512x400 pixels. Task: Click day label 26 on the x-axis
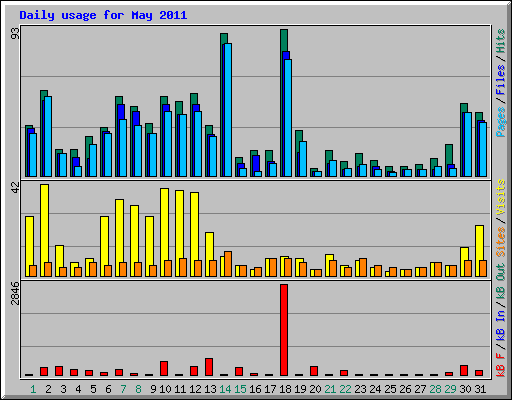405,389
